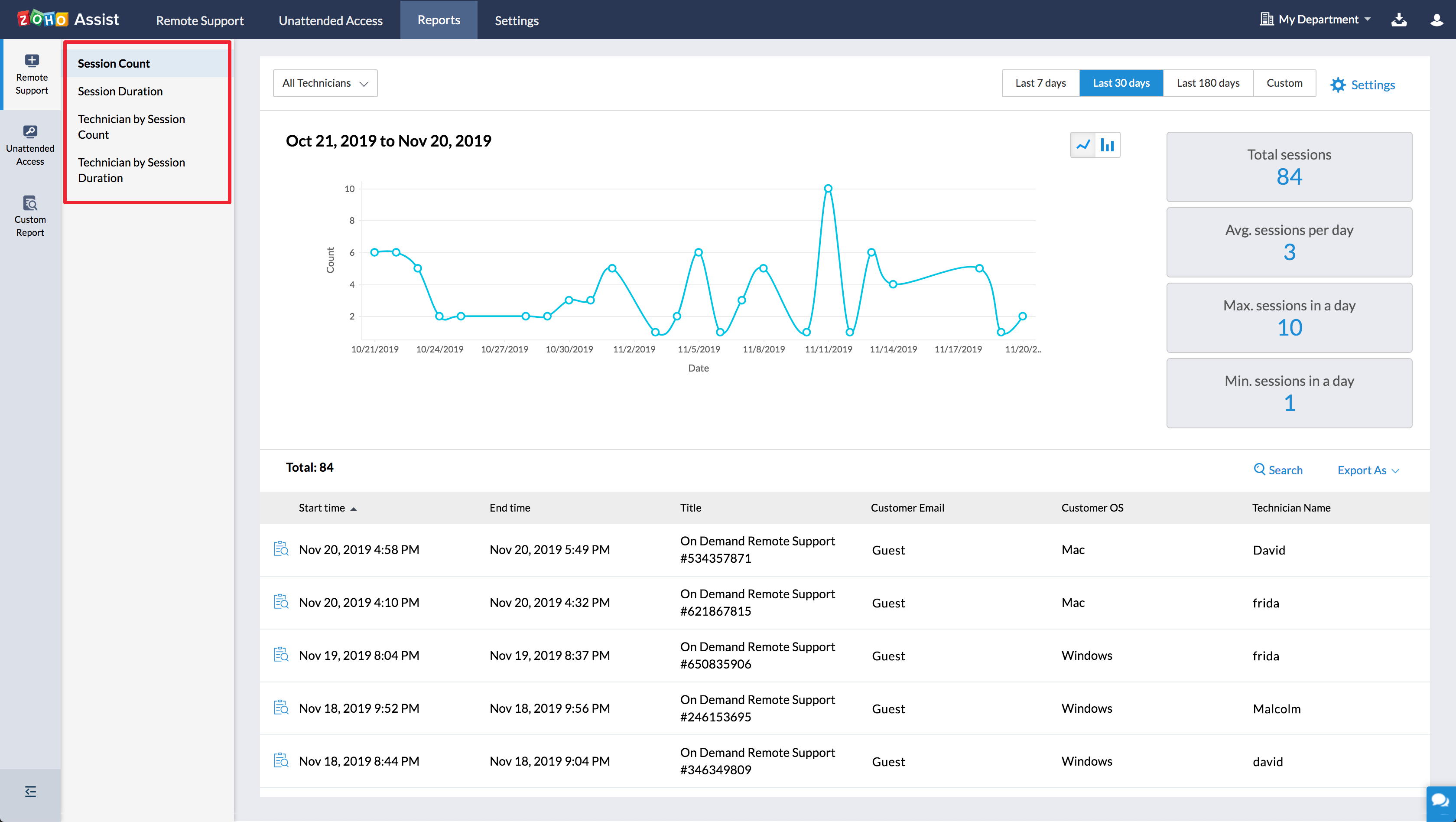
Task: Open Unattended Access sidebar icon
Action: point(30,145)
